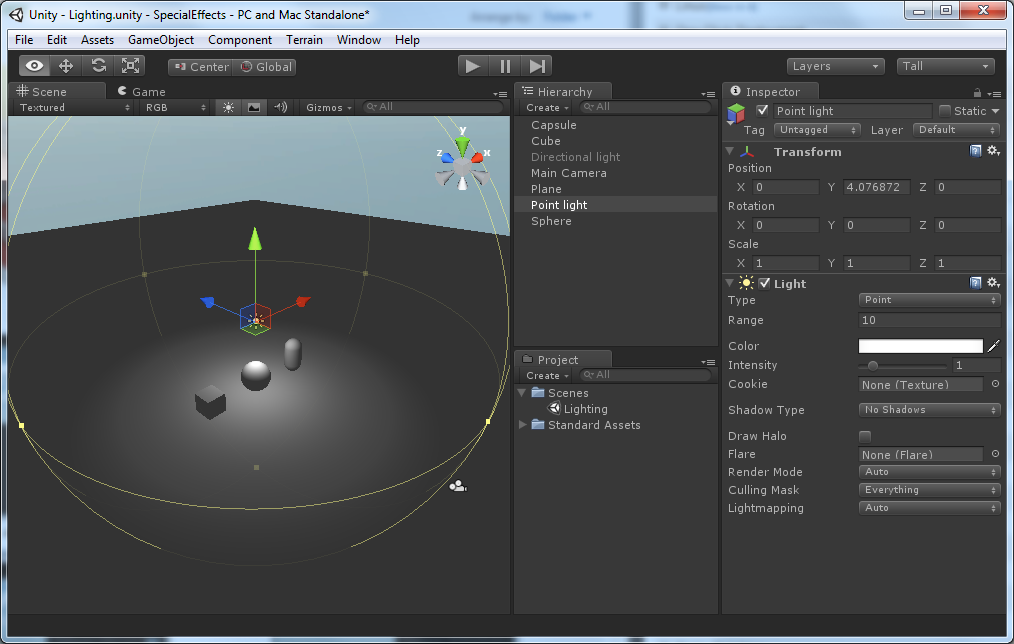Select the Rotate tool

pos(98,66)
